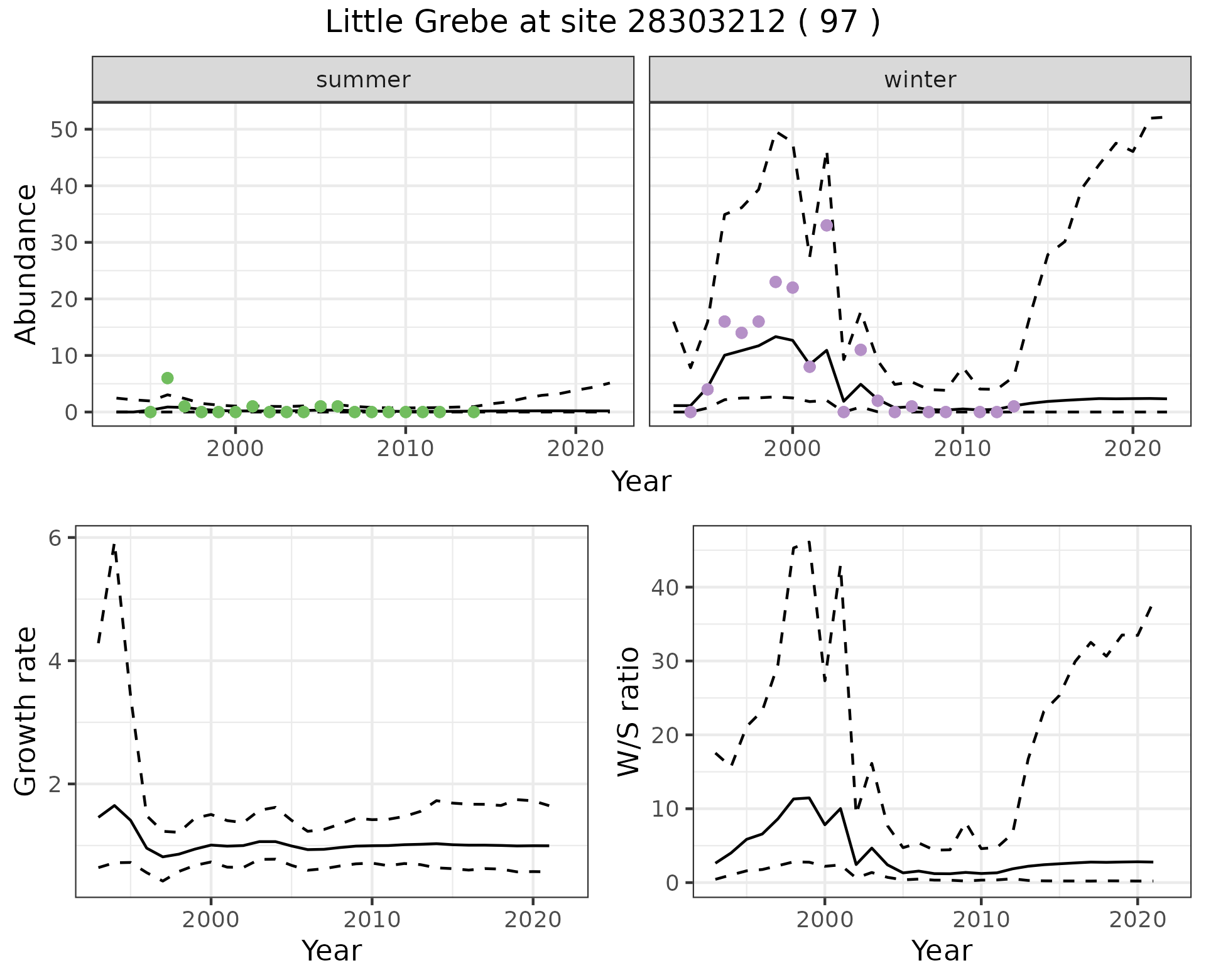Click the rightmost purple point in winter panel
Image resolution: width=1206 pixels, height=980 pixels.
pyautogui.click(x=1014, y=406)
